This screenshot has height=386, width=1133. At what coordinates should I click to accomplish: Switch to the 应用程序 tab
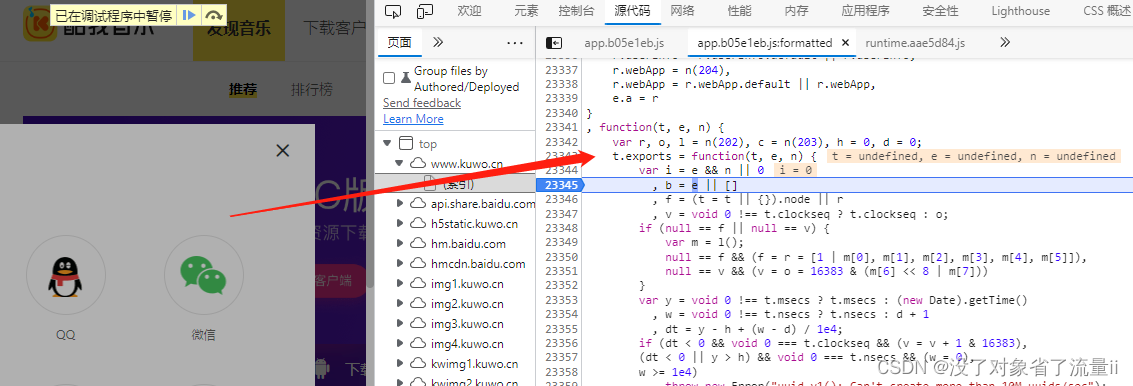[866, 11]
